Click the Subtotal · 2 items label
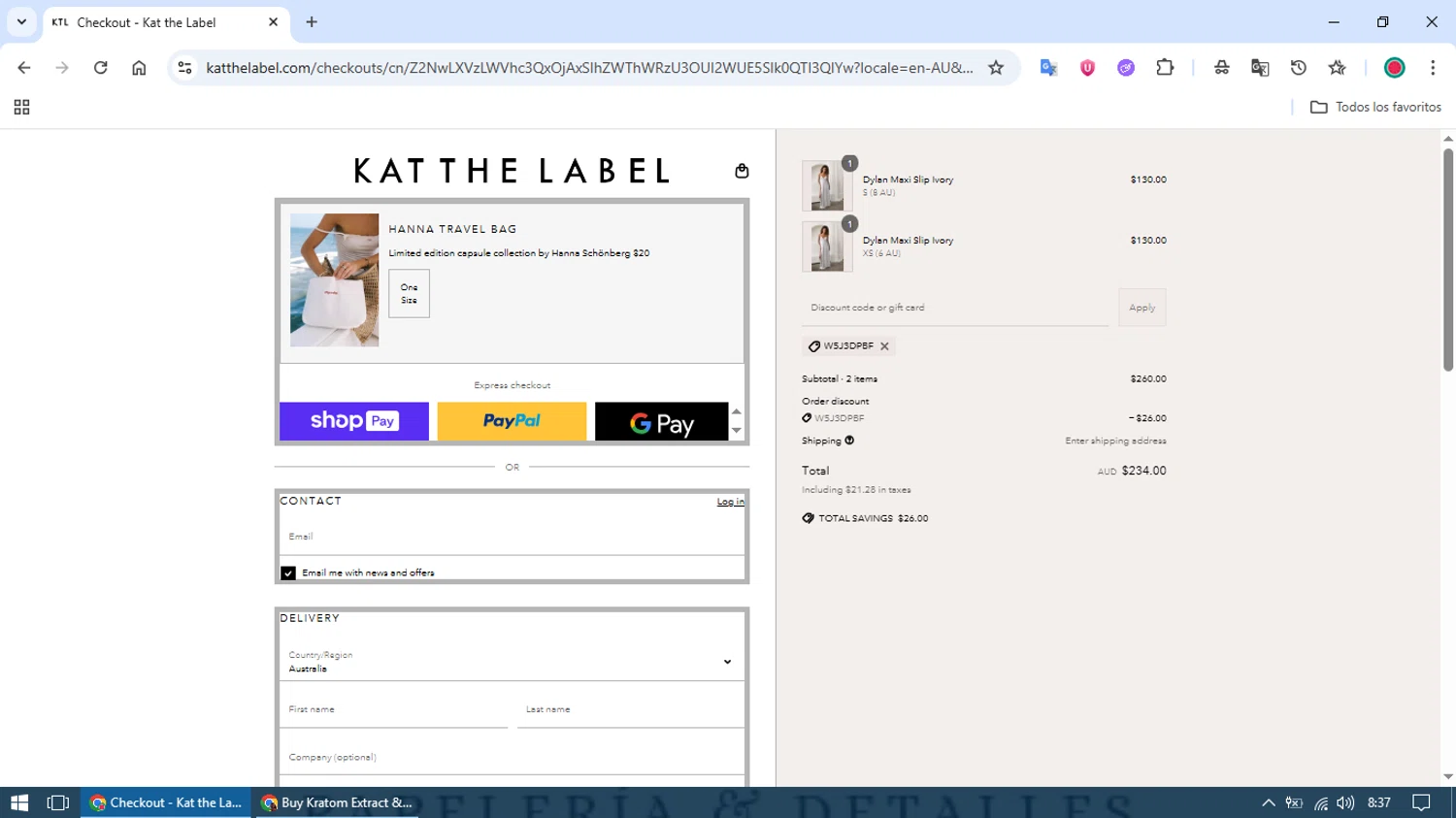1456x818 pixels. coord(840,379)
